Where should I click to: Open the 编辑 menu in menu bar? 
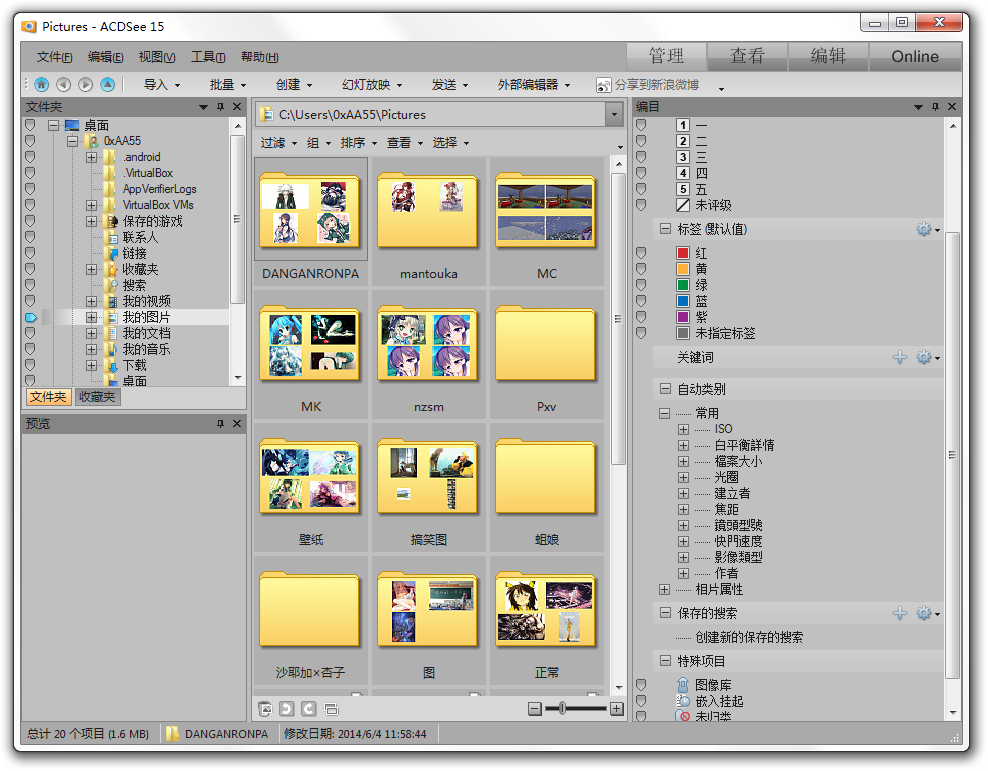(x=105, y=57)
